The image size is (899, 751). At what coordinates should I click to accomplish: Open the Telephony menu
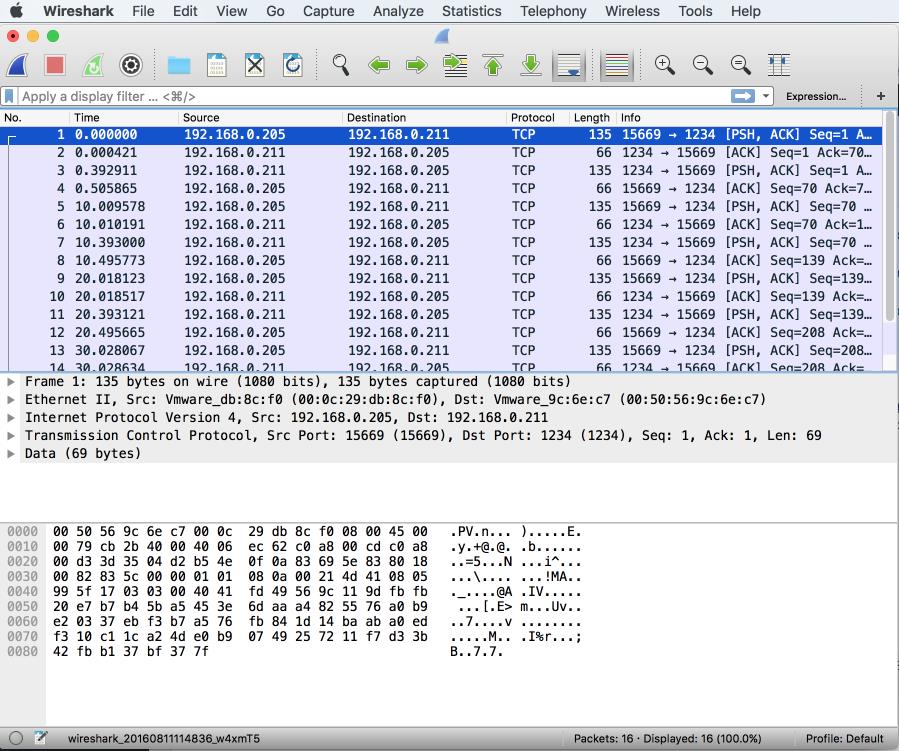pos(553,11)
